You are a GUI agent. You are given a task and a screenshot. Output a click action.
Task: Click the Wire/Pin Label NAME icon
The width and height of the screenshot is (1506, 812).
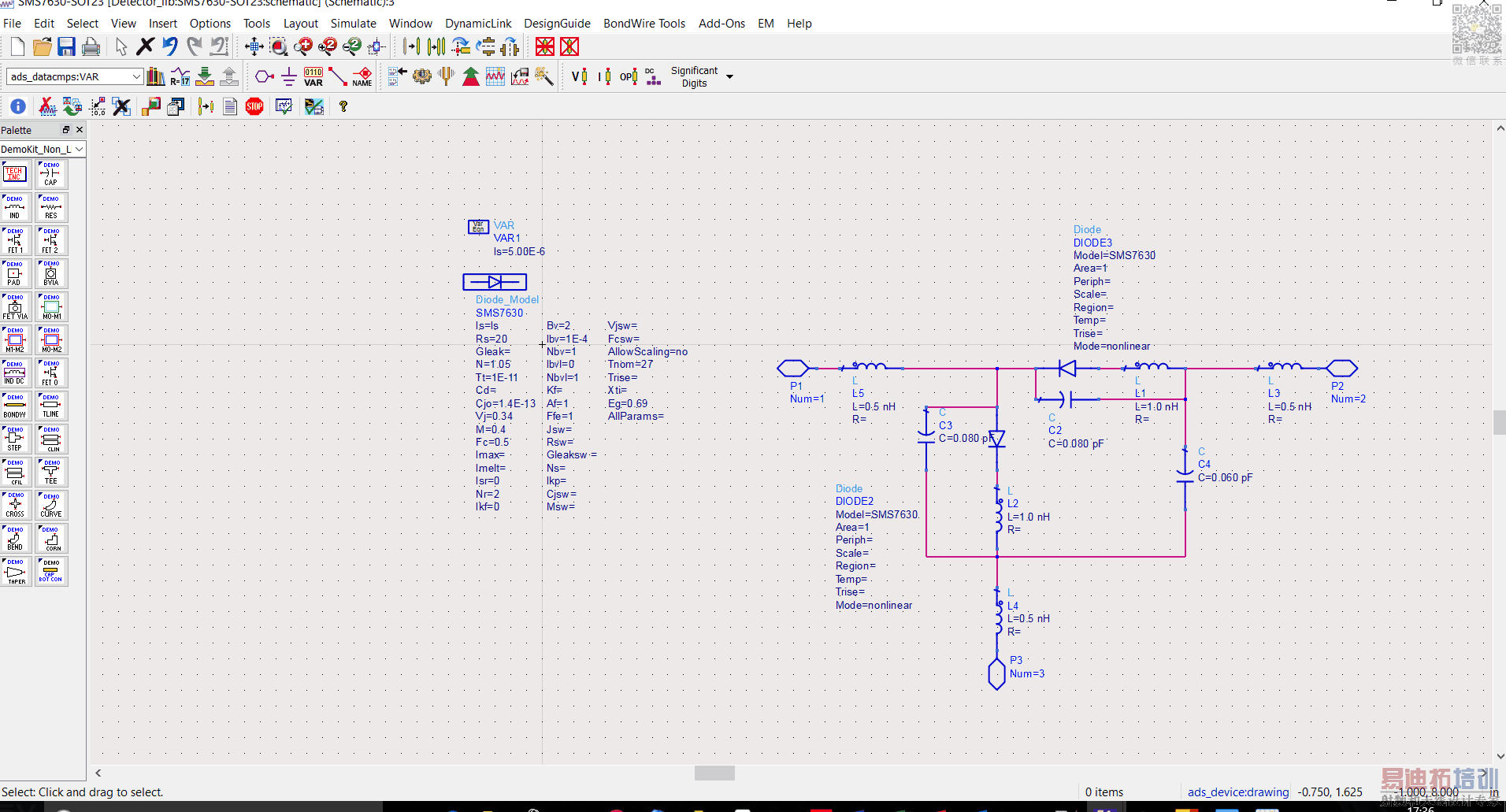click(x=362, y=76)
